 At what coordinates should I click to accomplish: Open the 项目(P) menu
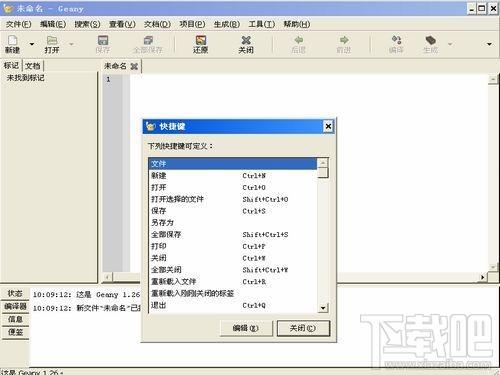(x=192, y=24)
